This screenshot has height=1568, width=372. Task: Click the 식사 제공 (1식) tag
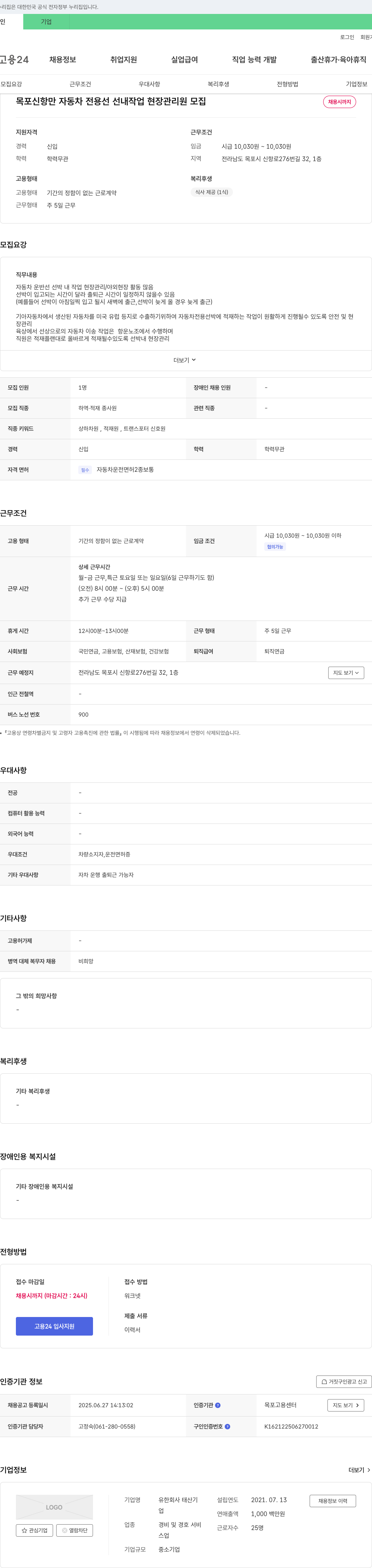pos(211,192)
